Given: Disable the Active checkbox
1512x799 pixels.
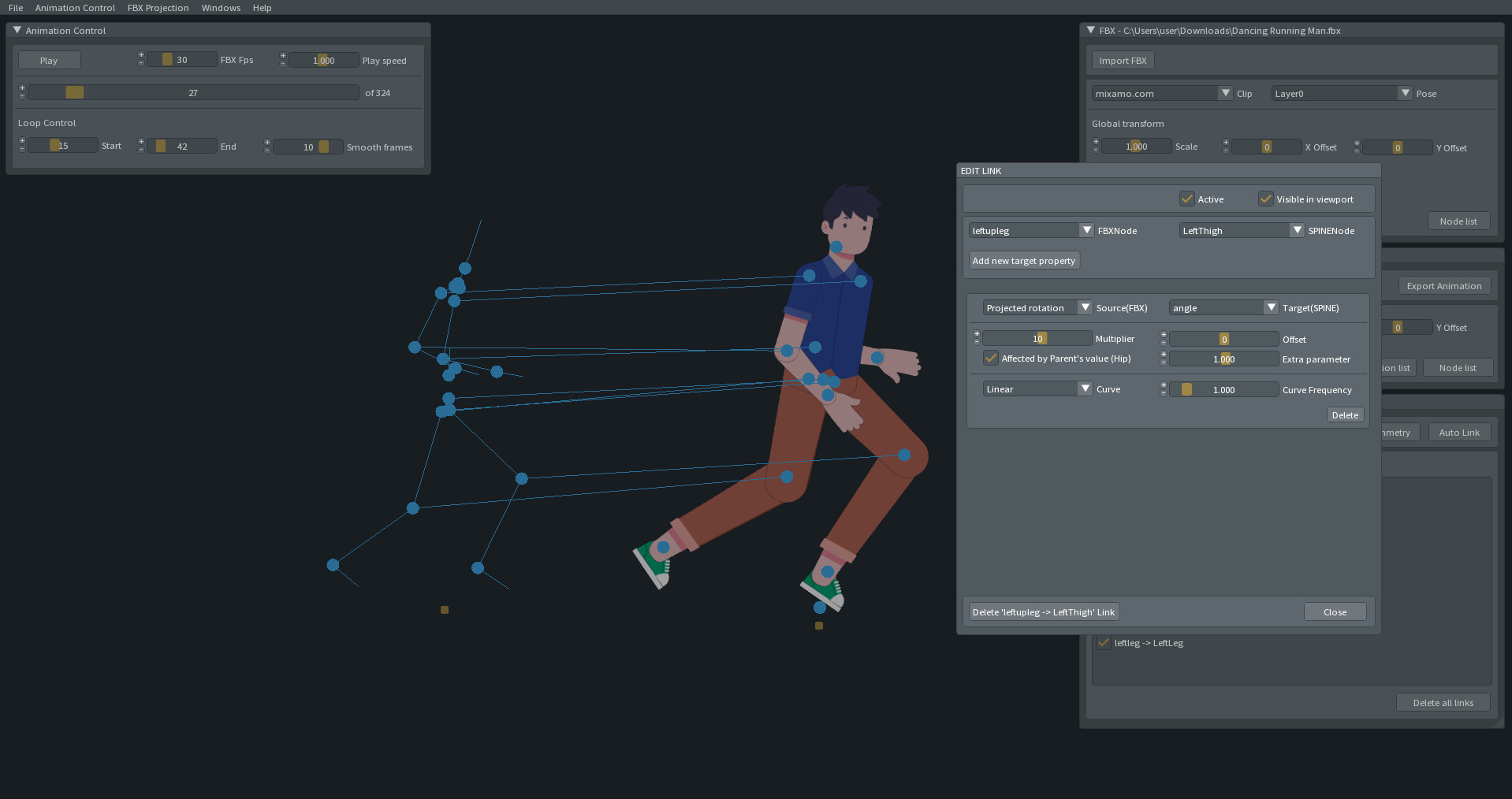Looking at the screenshot, I should (1187, 199).
